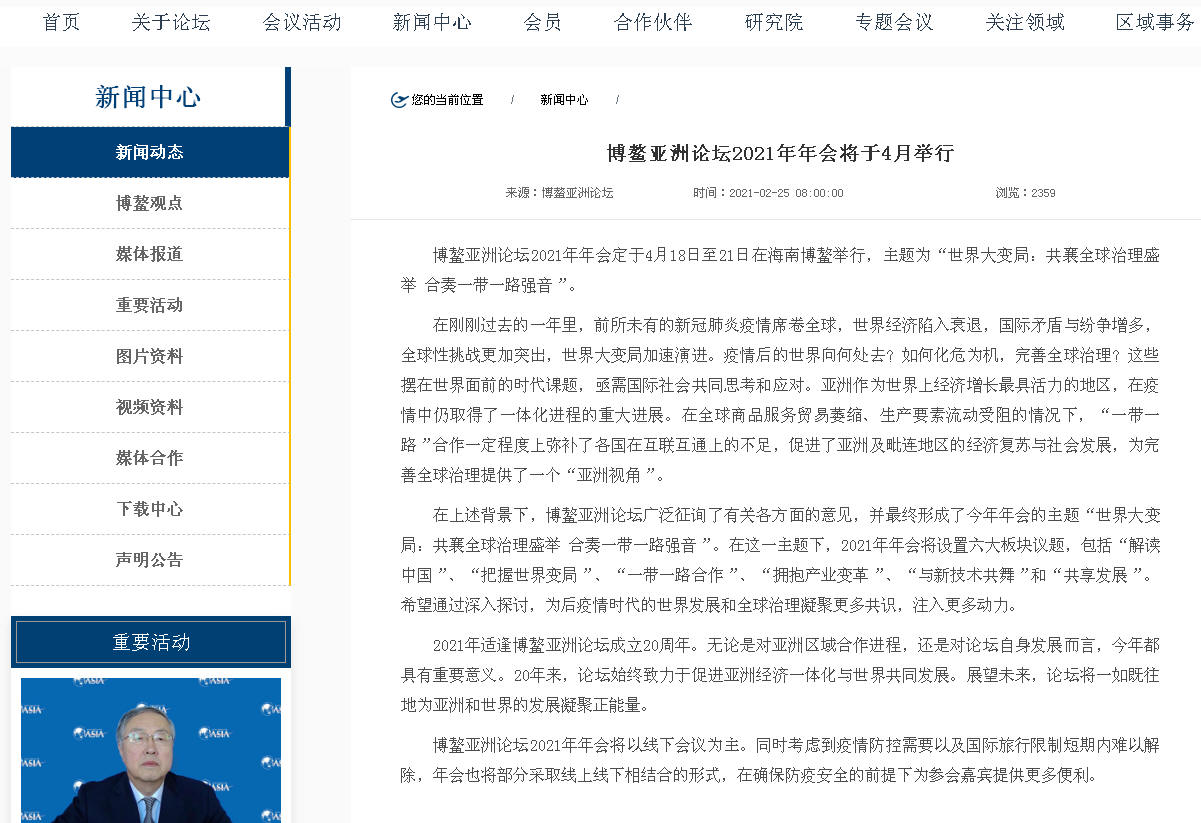Viewport: 1201px width, 823px height.
Task: Click the first paragraph starting 博鳌亚洲论坛2021年年会定于4月18日
Action: tap(780, 270)
